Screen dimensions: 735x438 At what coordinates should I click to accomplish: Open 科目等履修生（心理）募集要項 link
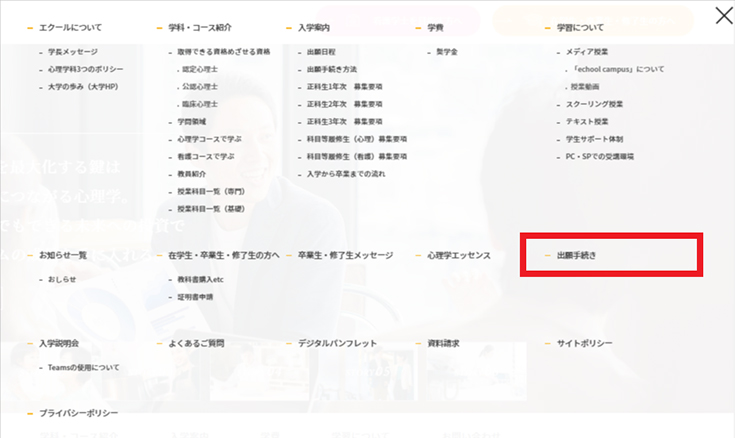357,139
